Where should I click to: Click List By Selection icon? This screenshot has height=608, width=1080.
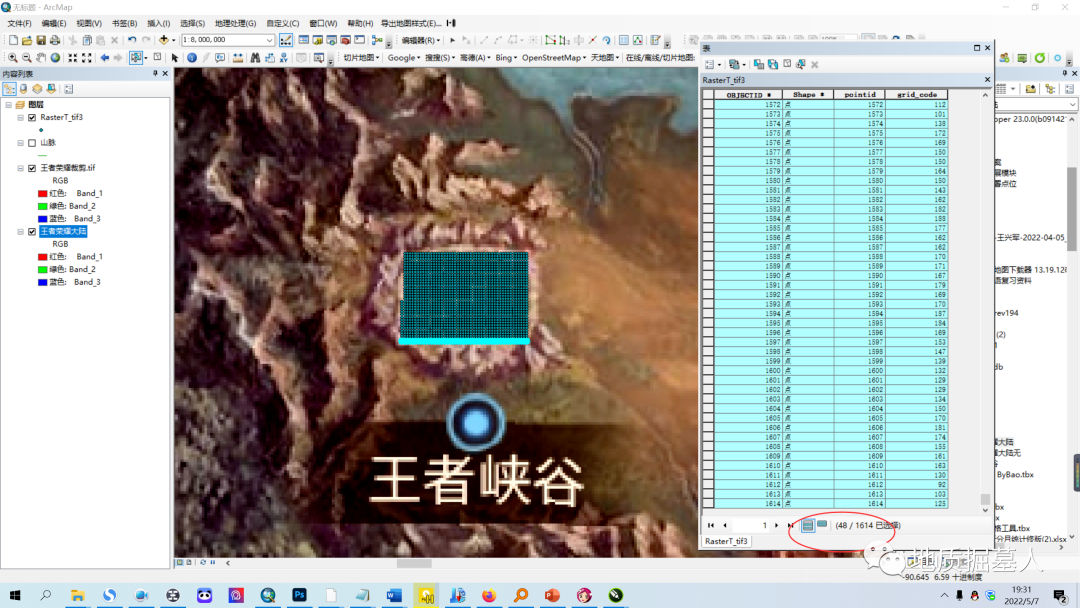click(52, 89)
